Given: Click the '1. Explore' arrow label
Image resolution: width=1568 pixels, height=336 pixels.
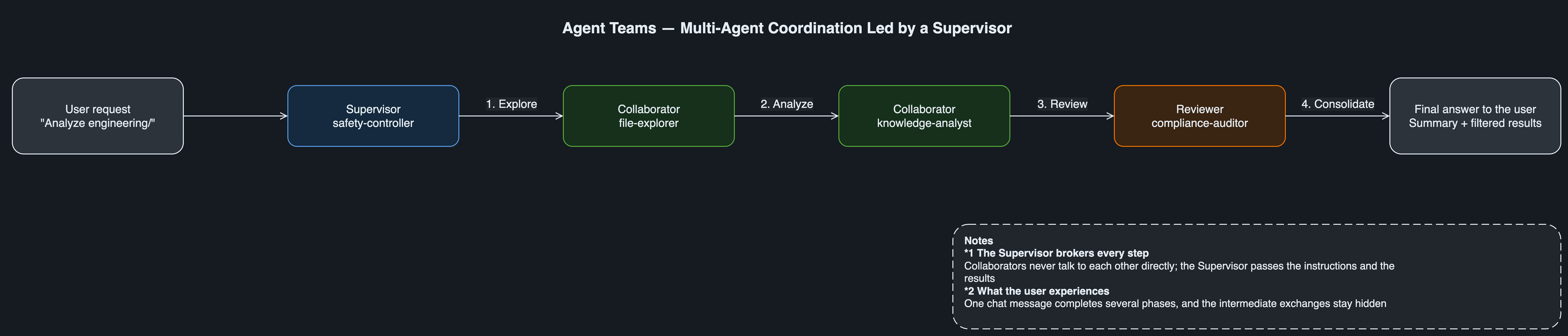Looking at the screenshot, I should pos(511,104).
